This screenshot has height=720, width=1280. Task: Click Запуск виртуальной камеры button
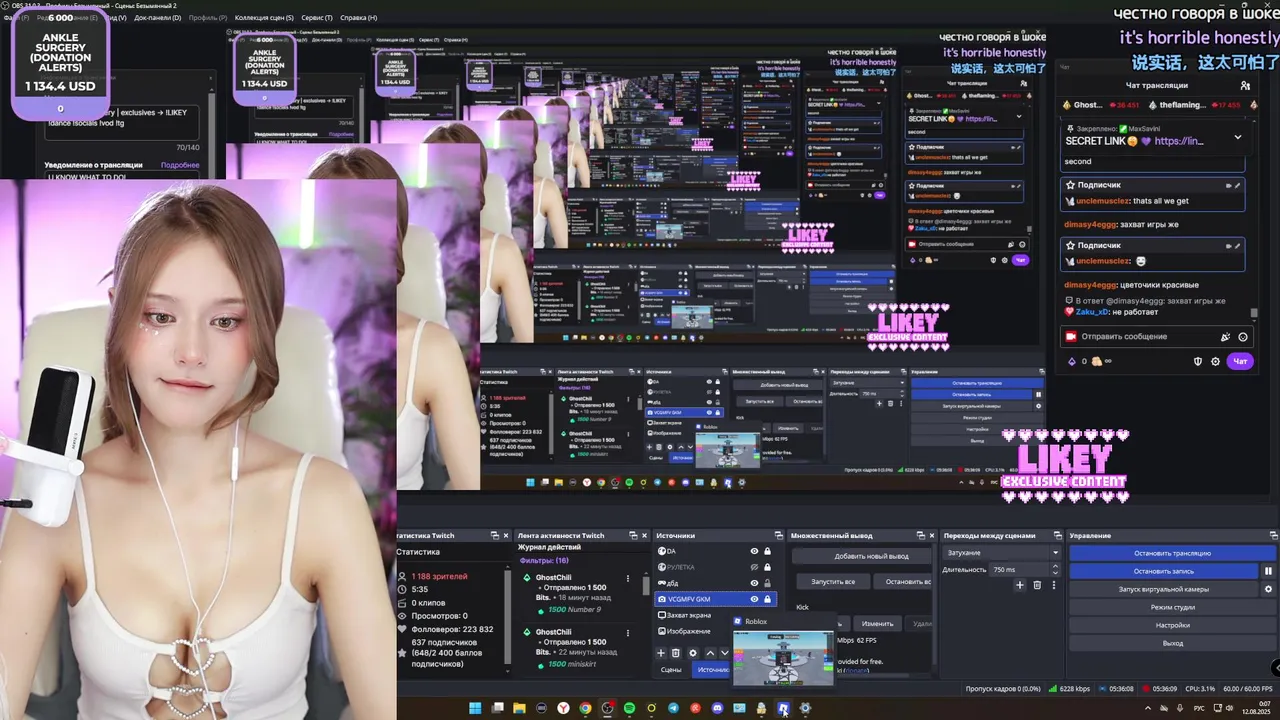[x=1163, y=589]
